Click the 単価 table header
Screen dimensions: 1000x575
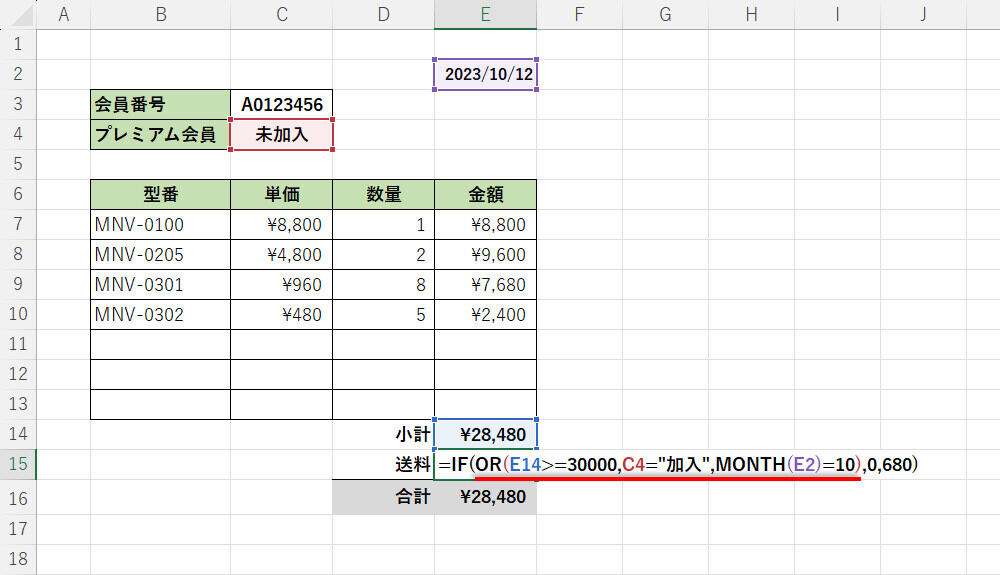tap(282, 194)
